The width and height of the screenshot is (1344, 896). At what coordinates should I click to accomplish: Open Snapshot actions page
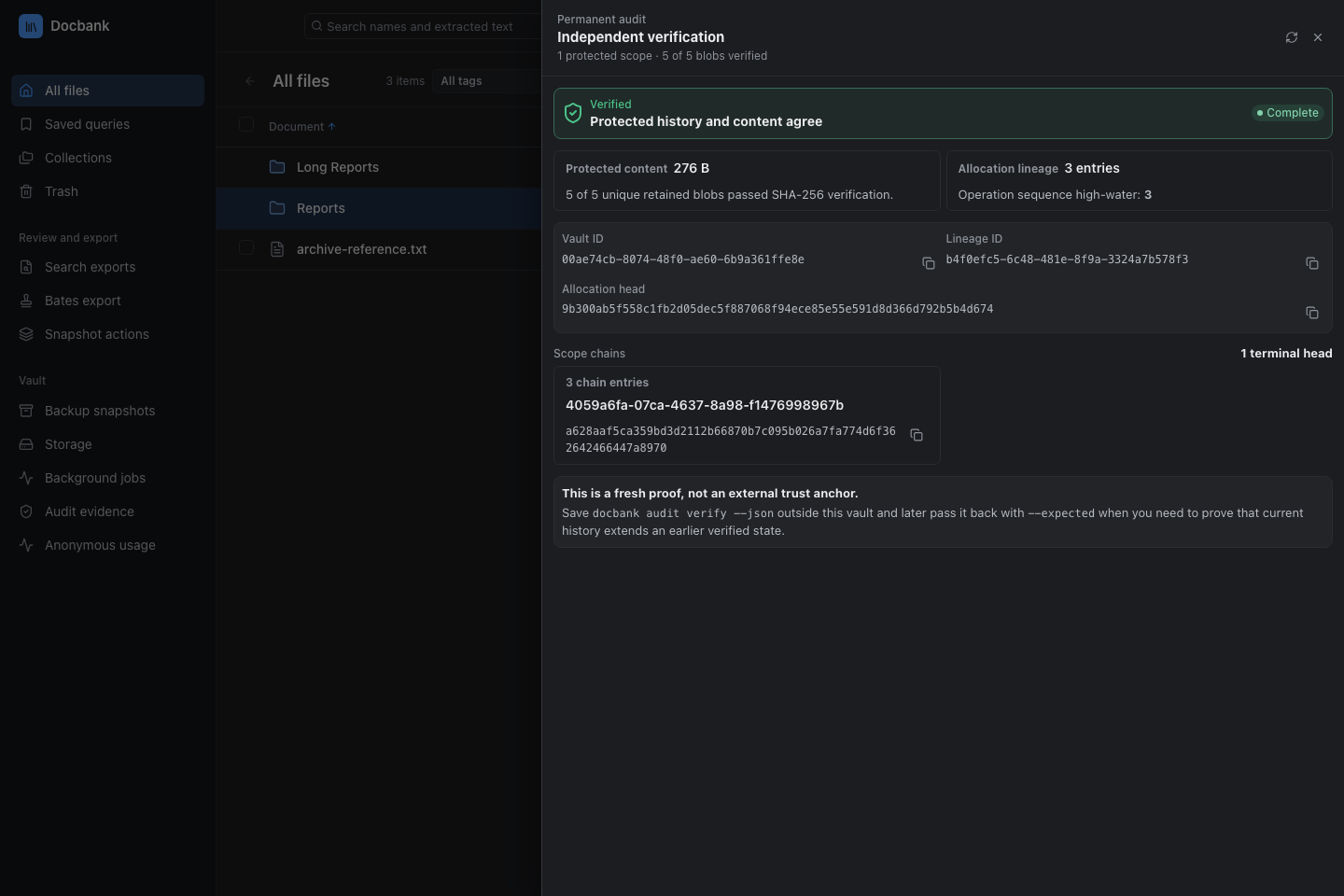click(107, 334)
